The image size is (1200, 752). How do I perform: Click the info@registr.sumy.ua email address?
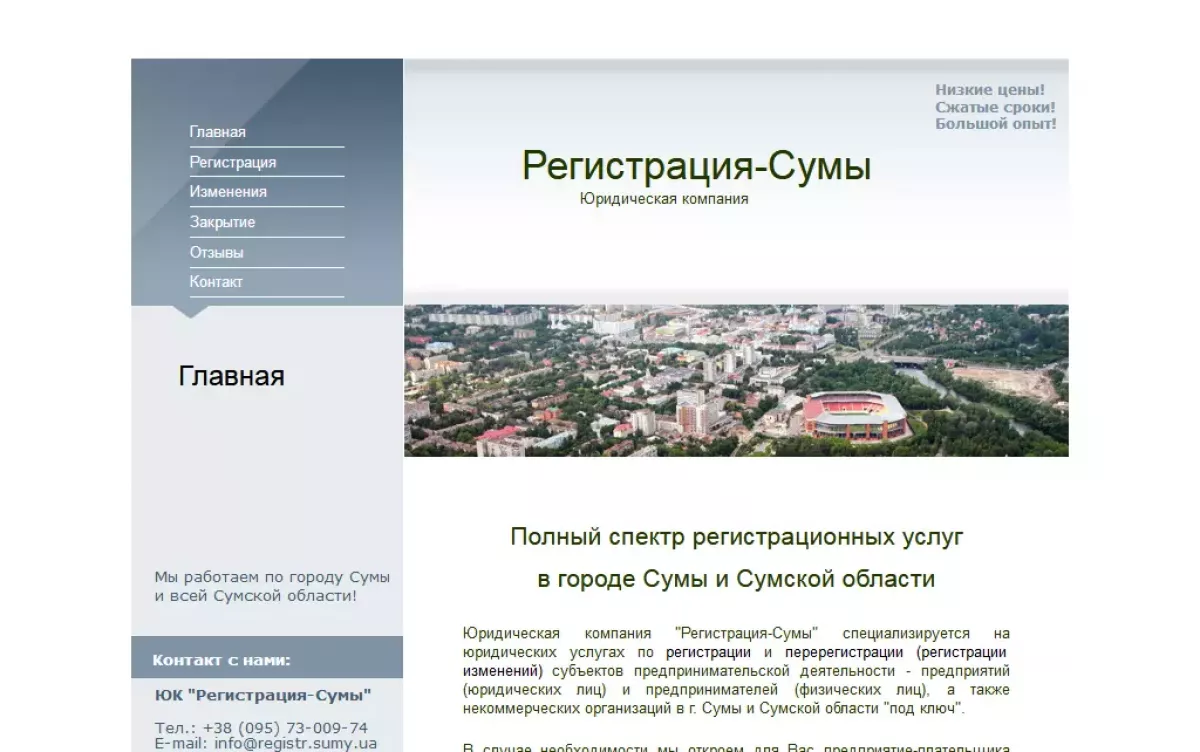click(x=295, y=743)
